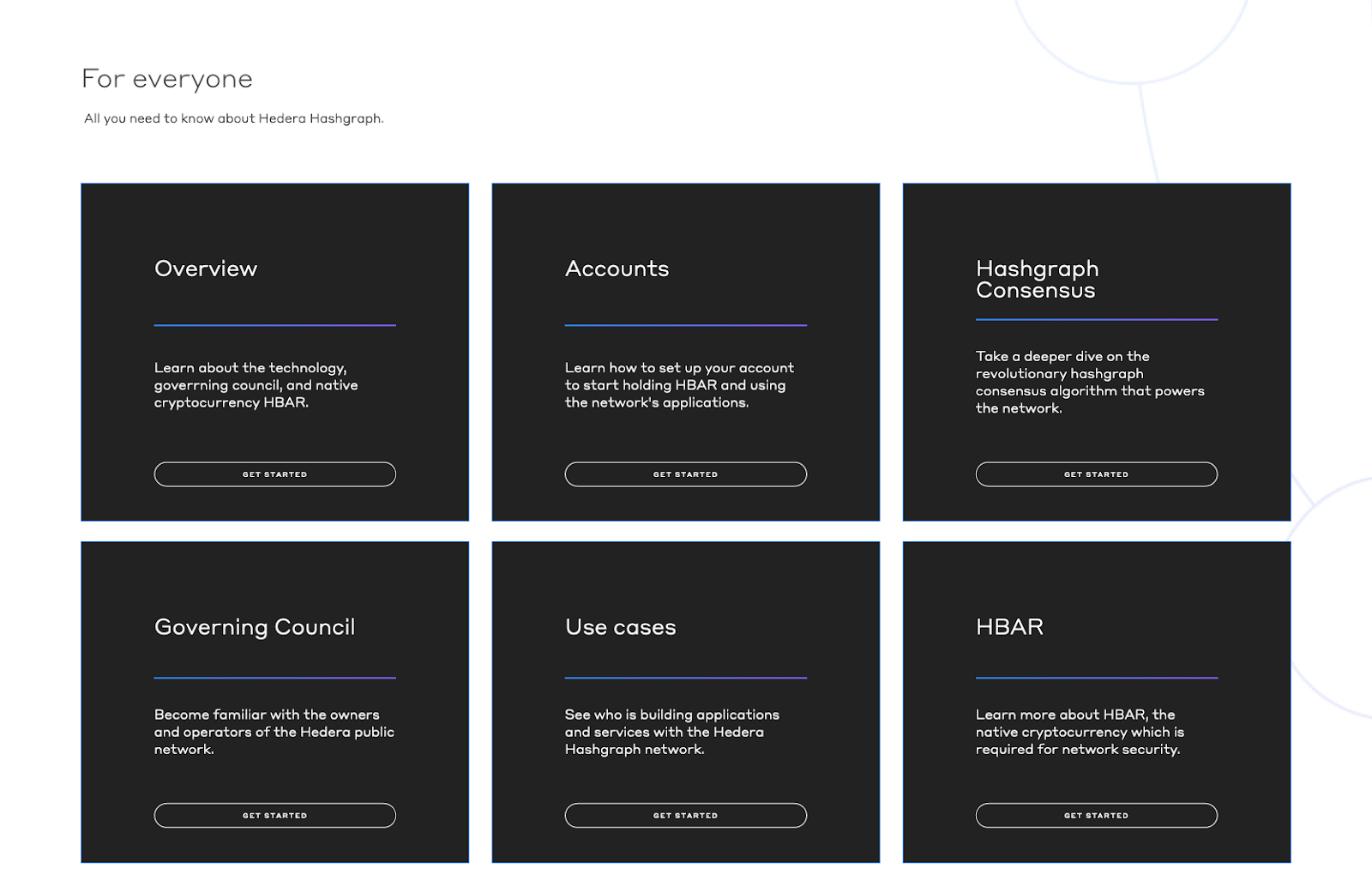1372x893 pixels.
Task: Select the Overview card title
Action: 206,269
